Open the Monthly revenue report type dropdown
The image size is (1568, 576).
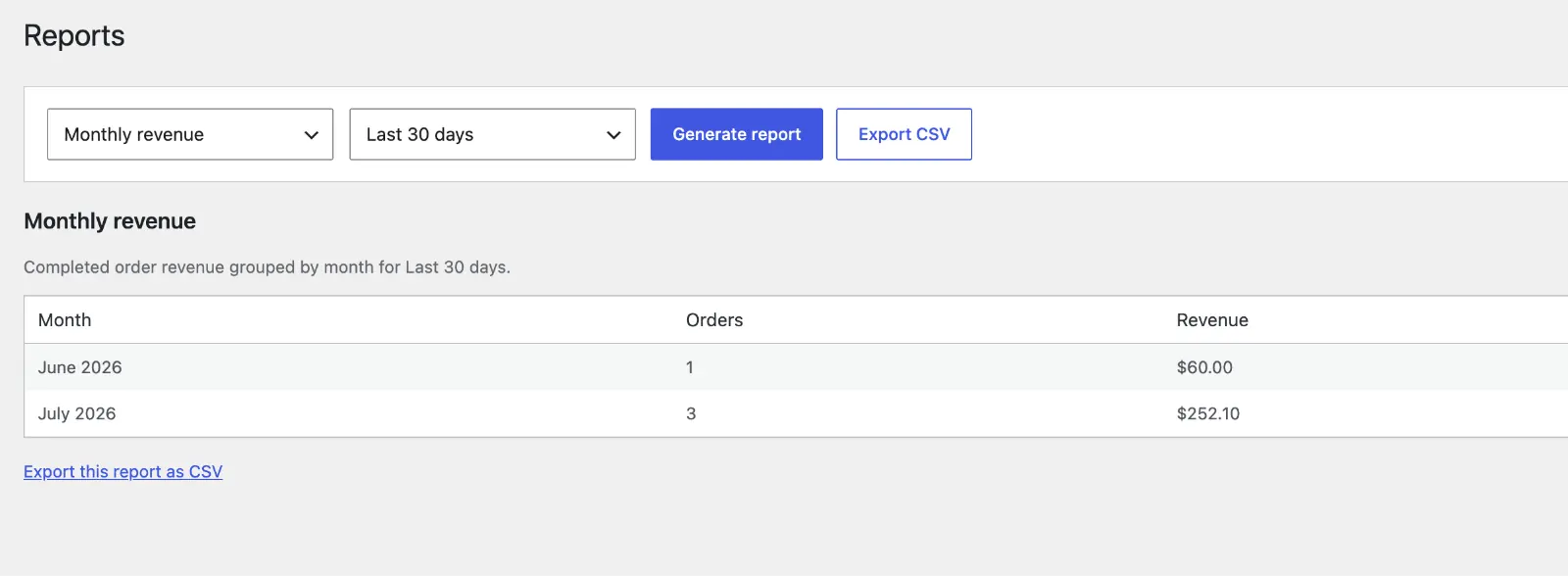(x=190, y=134)
